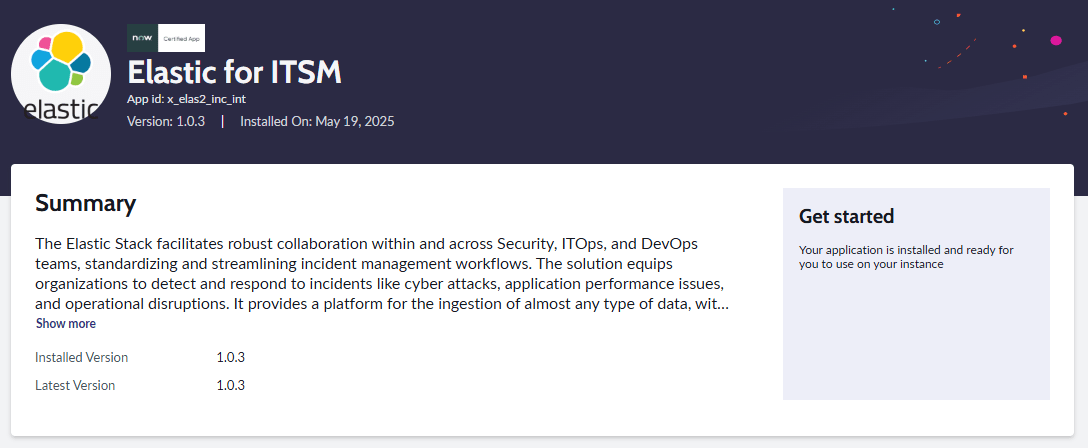1088x448 pixels.
Task: Click the Elastic Stack description paragraph
Action: [382, 274]
